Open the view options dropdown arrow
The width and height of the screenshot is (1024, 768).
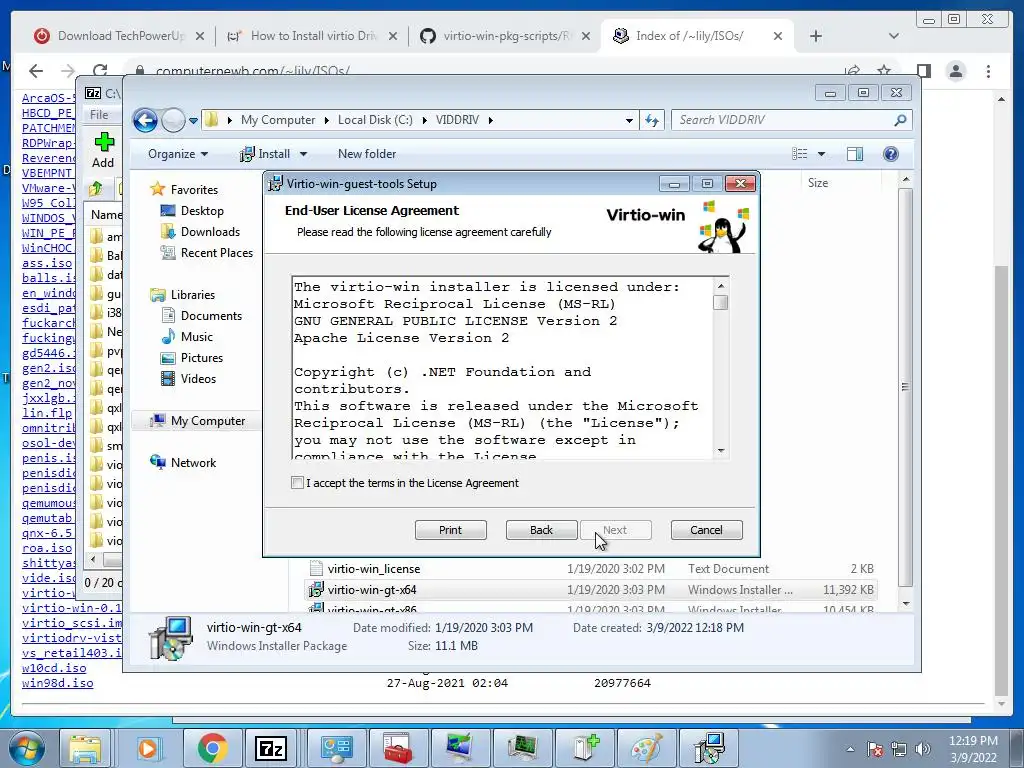[822, 154]
